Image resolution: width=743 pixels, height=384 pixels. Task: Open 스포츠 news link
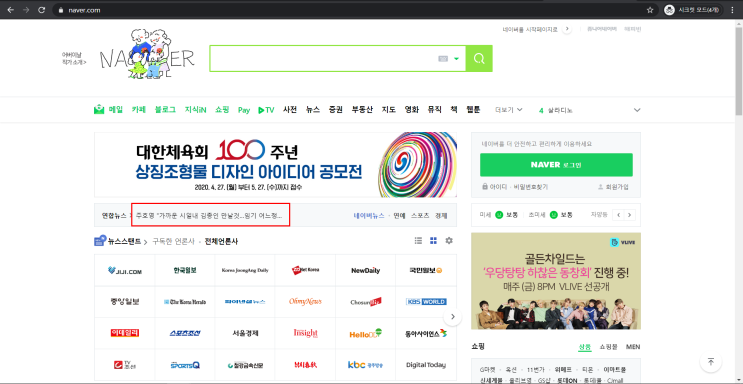(x=420, y=215)
